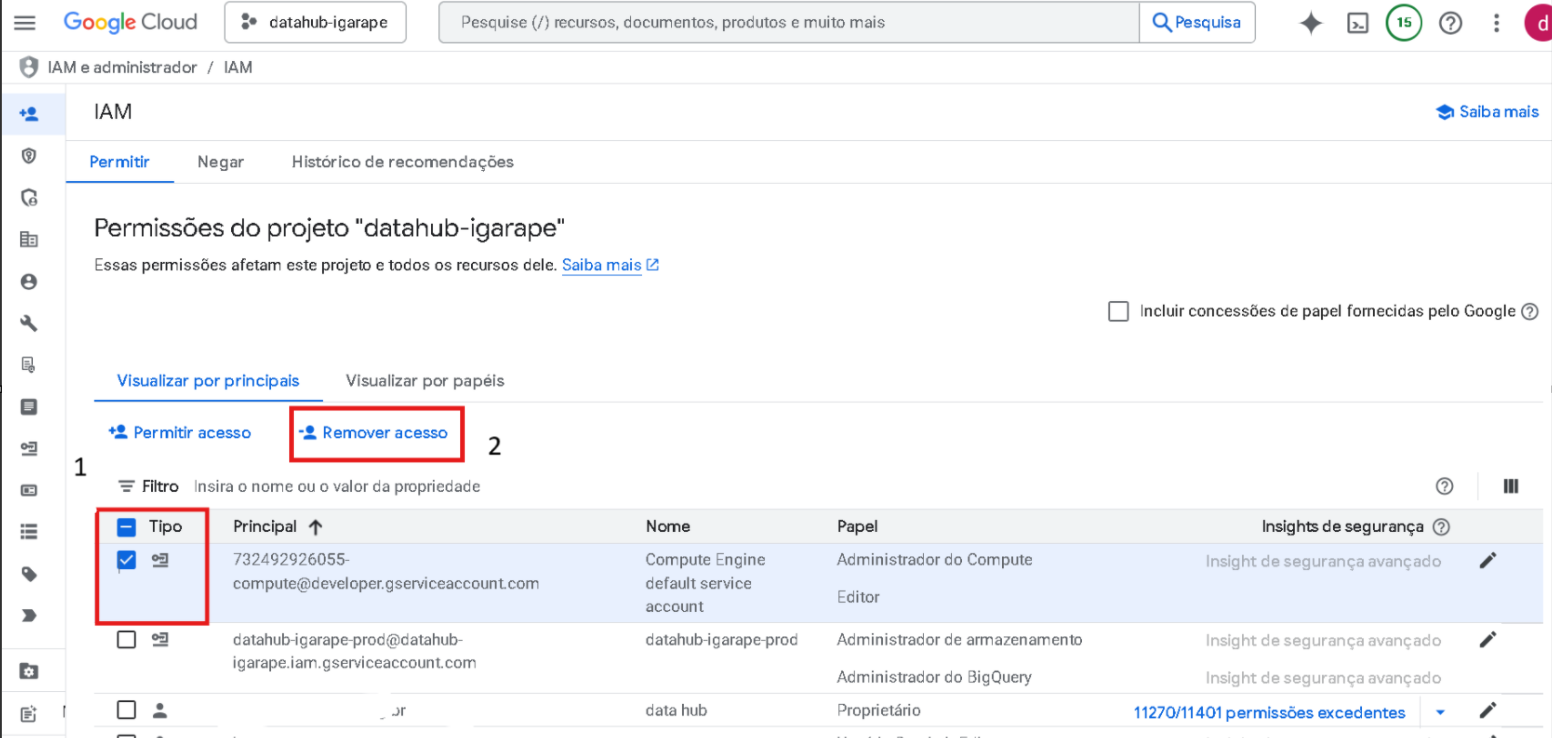
Task: Expand the permissões excedentes dropdown arrow
Action: coord(1440,713)
